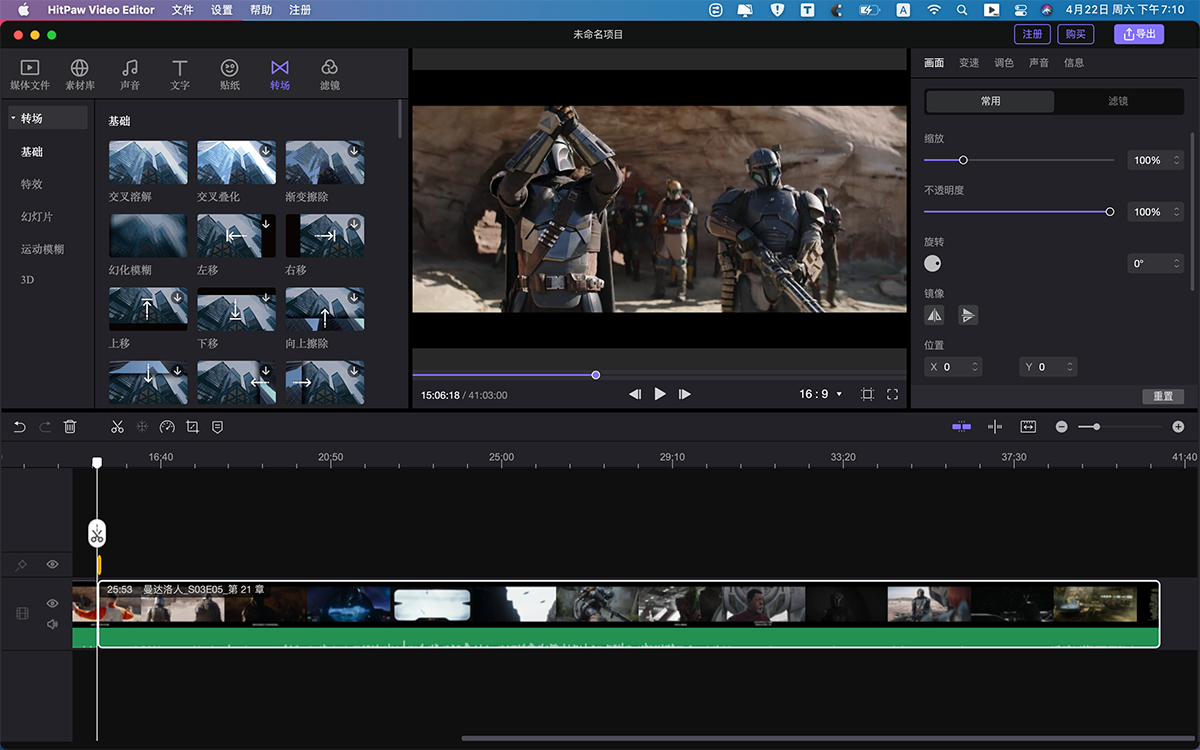Switch to the 声音 properties tab
Viewport: 1200px width, 750px height.
[1039, 62]
